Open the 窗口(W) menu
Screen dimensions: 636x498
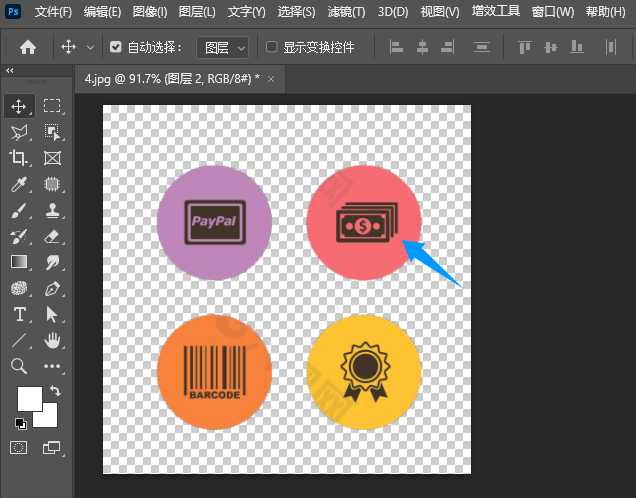pyautogui.click(x=553, y=12)
